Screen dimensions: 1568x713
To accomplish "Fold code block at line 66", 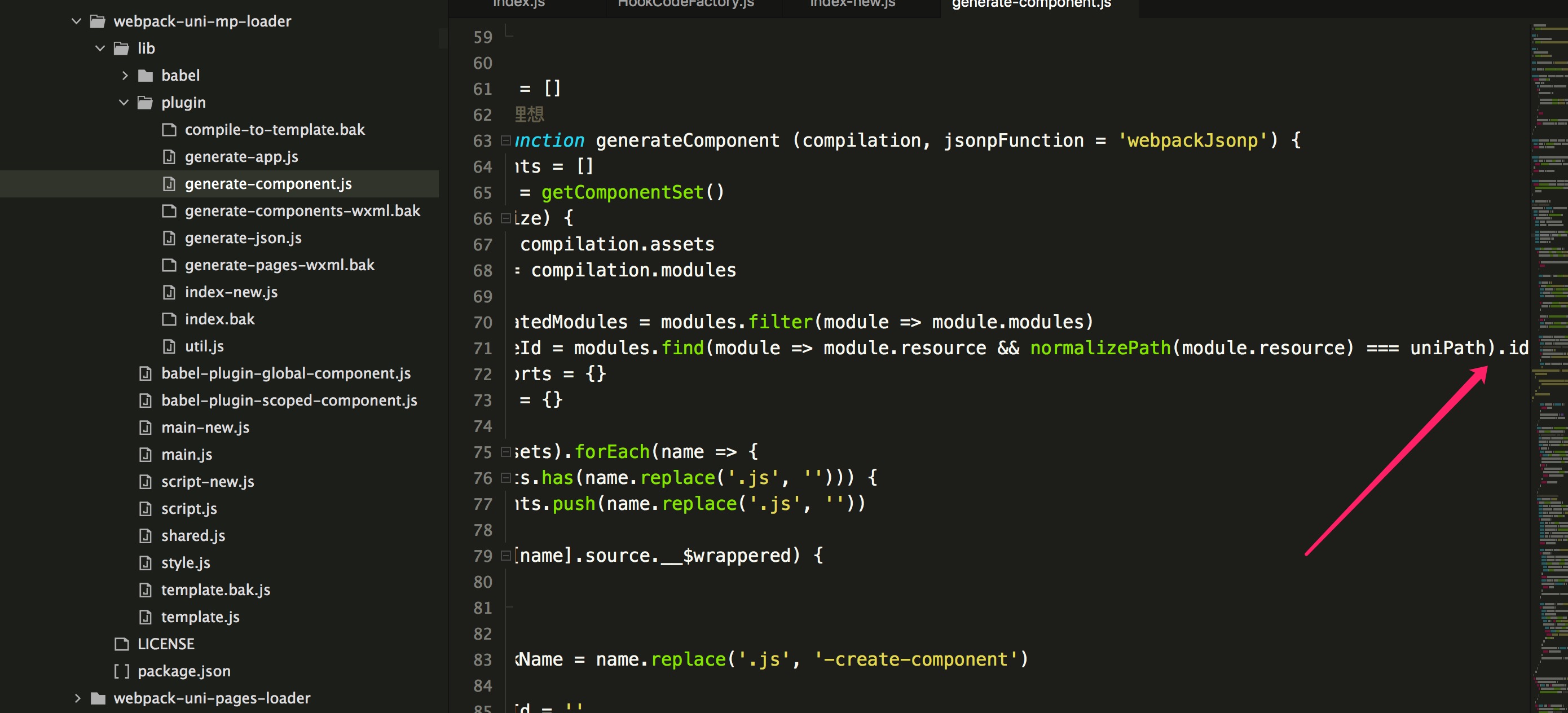I will pyautogui.click(x=505, y=218).
